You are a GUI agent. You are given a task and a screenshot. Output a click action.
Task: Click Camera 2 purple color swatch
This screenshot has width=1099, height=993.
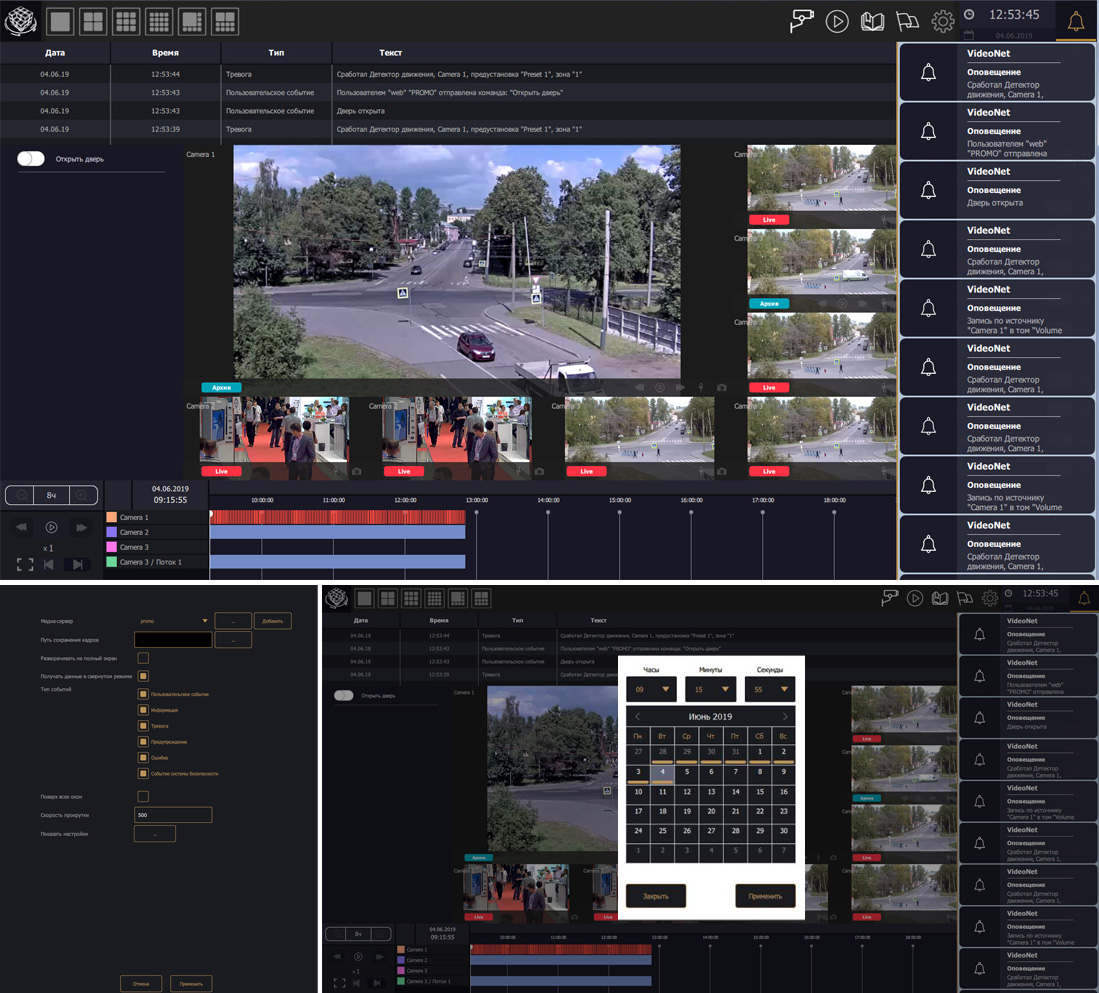pos(111,533)
